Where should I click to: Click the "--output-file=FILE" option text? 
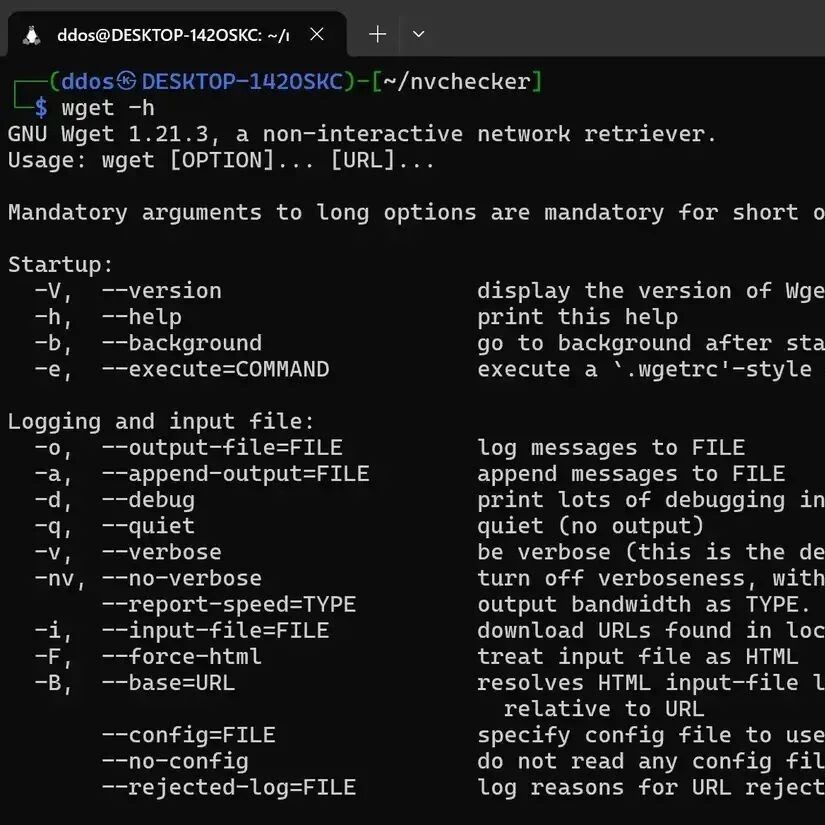point(222,448)
